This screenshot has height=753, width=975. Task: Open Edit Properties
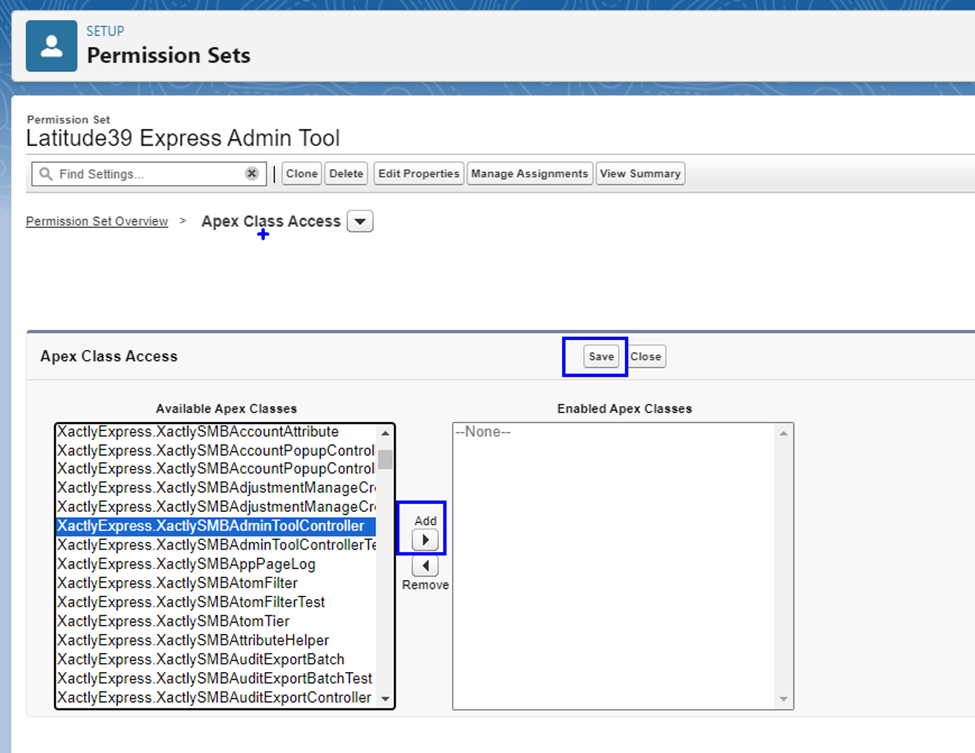point(418,173)
